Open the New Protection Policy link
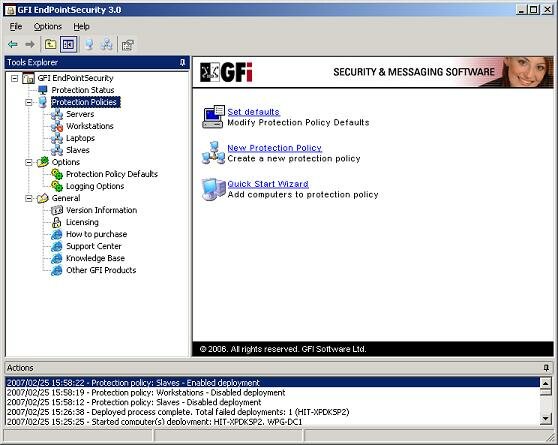This screenshot has width=558, height=445. point(274,148)
